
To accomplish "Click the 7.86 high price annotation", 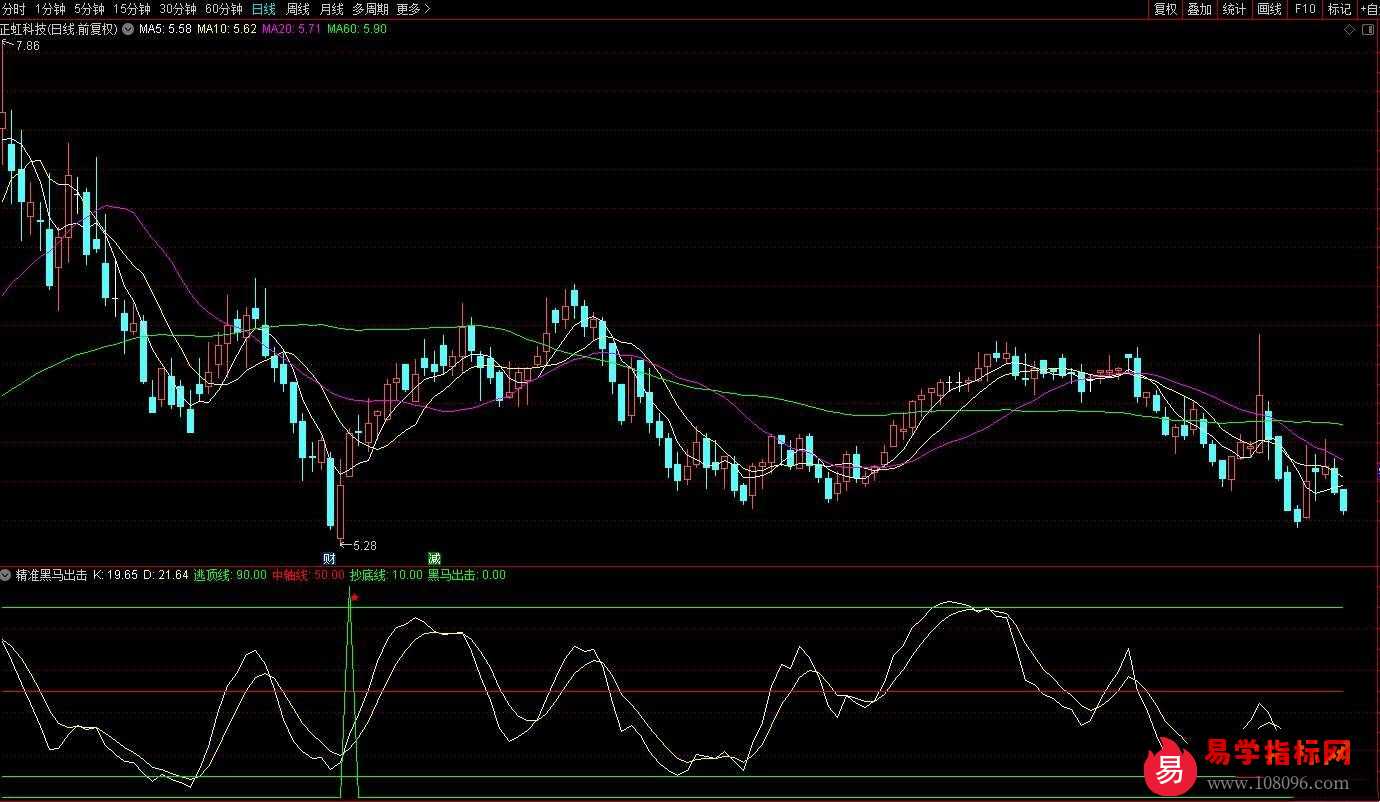I will [27, 46].
